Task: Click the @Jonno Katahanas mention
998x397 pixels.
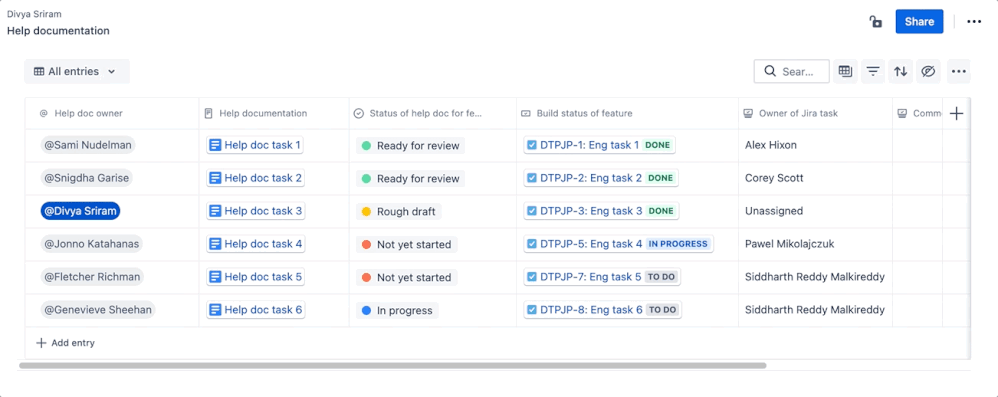Action: click(x=91, y=244)
